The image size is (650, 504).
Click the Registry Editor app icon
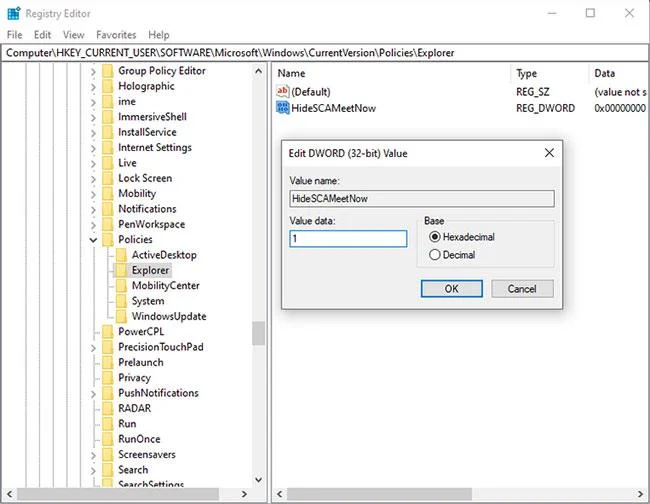(14, 13)
